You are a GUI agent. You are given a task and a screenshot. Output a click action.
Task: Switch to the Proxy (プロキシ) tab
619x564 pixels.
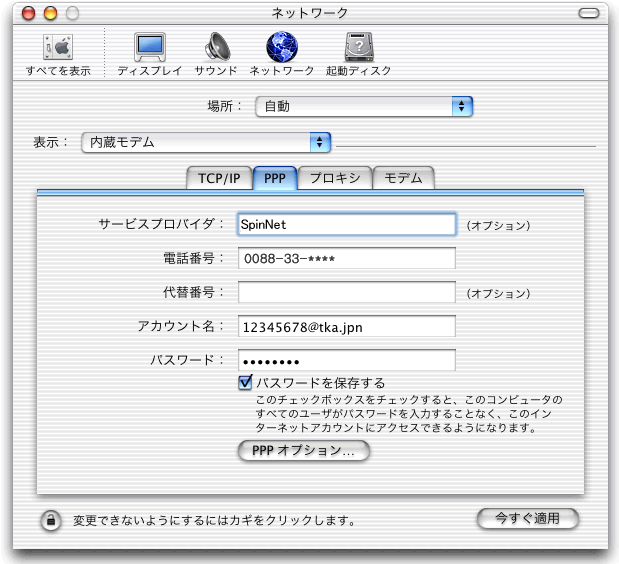pyautogui.click(x=334, y=179)
